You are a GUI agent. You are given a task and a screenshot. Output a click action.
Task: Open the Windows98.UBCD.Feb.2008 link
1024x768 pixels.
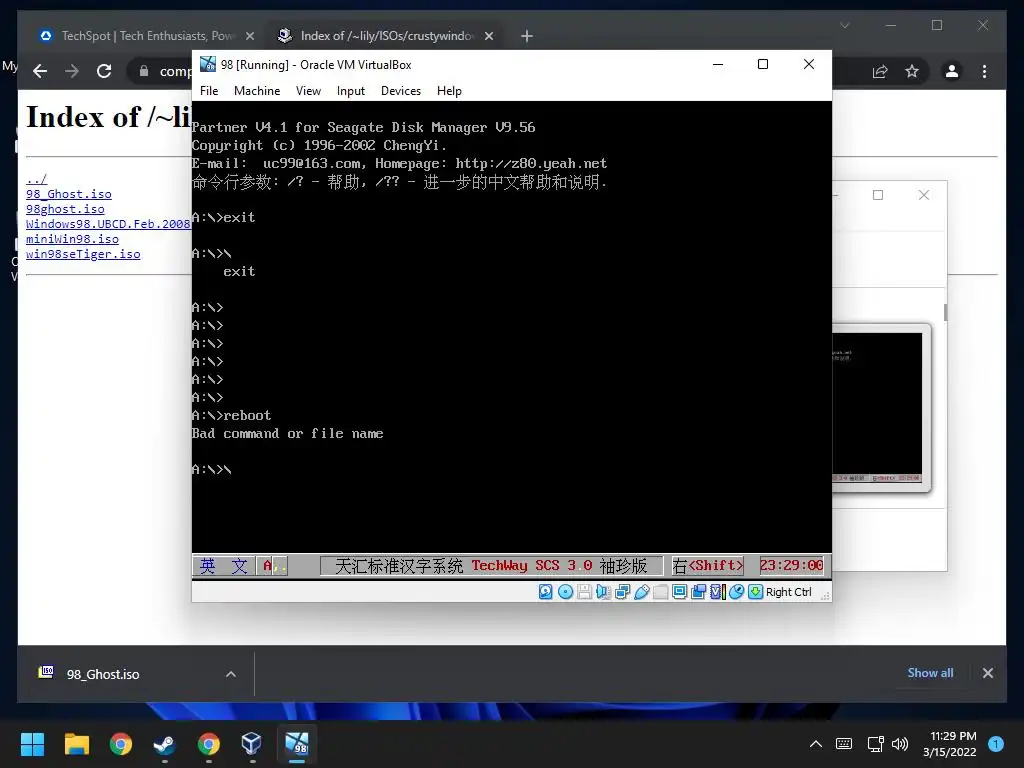108,224
